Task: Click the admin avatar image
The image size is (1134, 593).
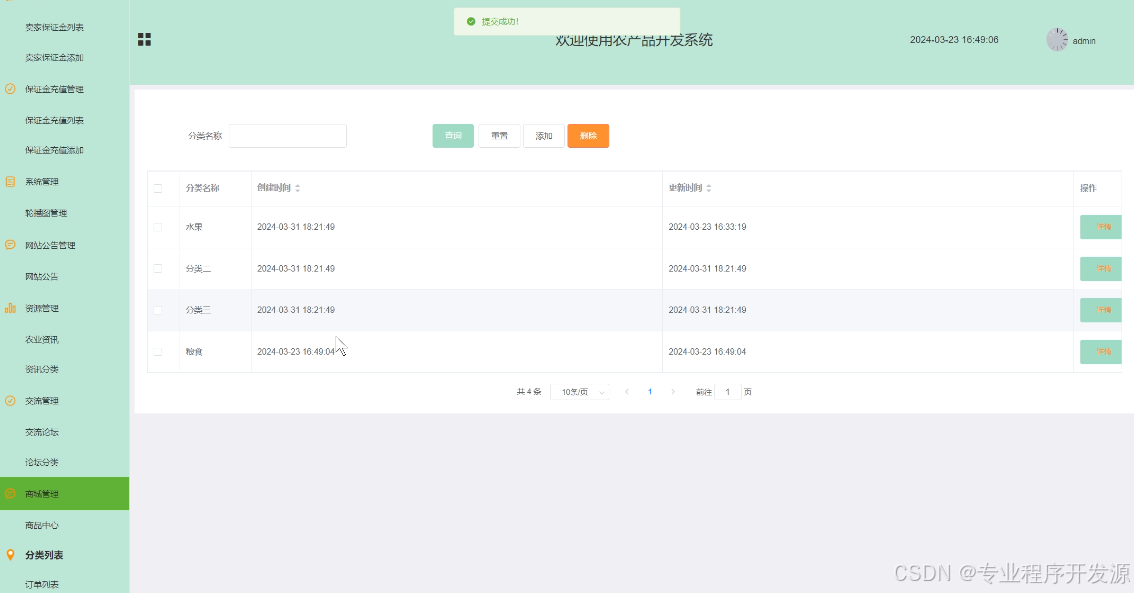Action: coord(1057,40)
